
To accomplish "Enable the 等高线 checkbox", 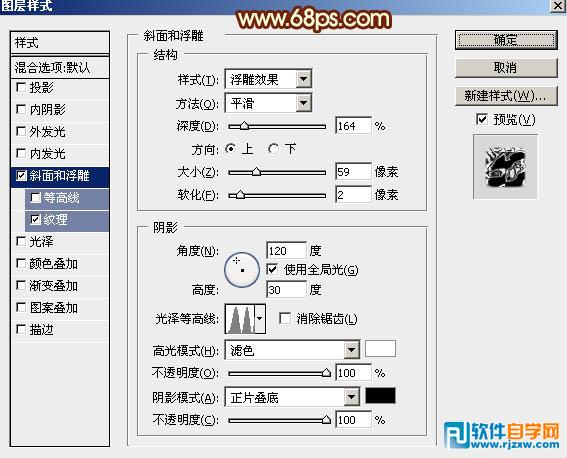I will [x=35, y=198].
